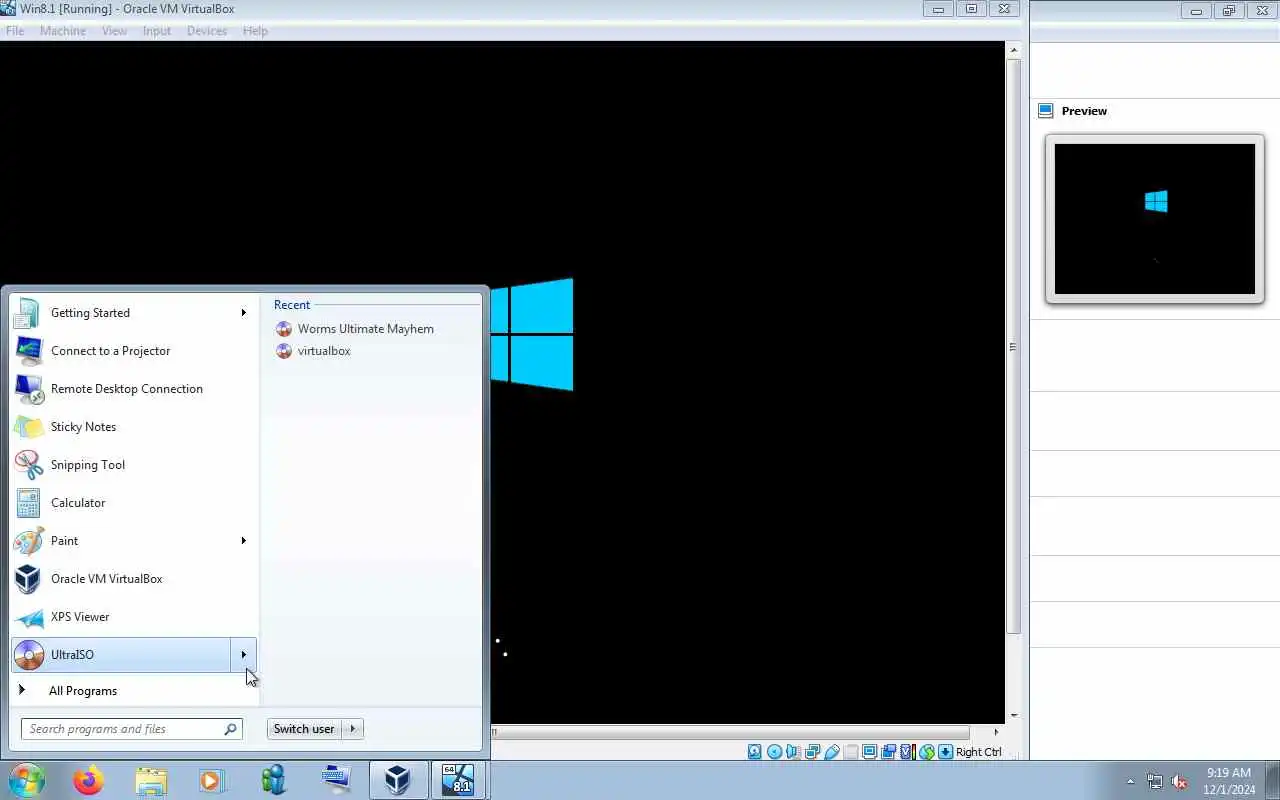Open the Windows Start orb

tap(26, 780)
